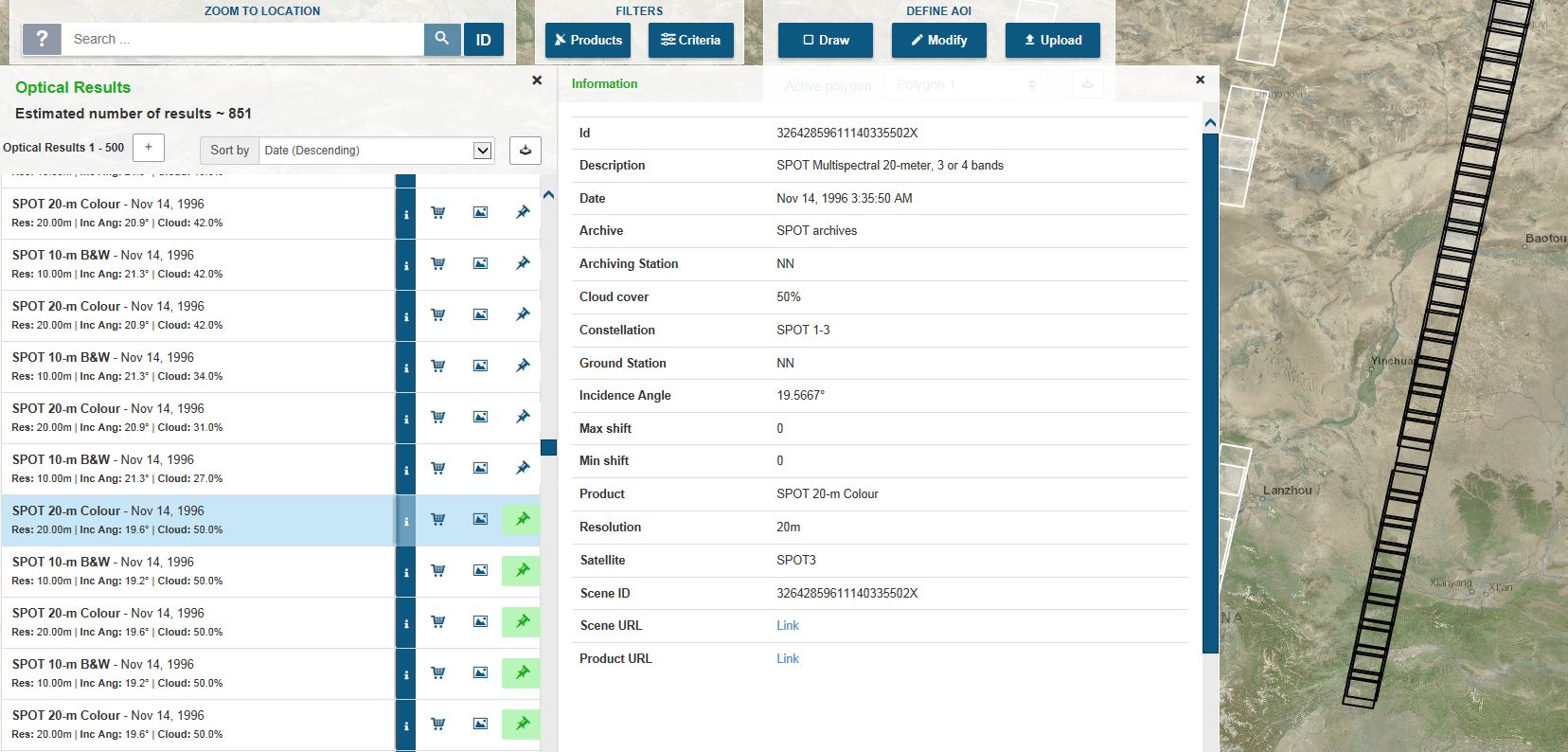This screenshot has height=752, width=1568.
Task: Click the Information panel scroll-up arrow
Action: pos(1210,123)
